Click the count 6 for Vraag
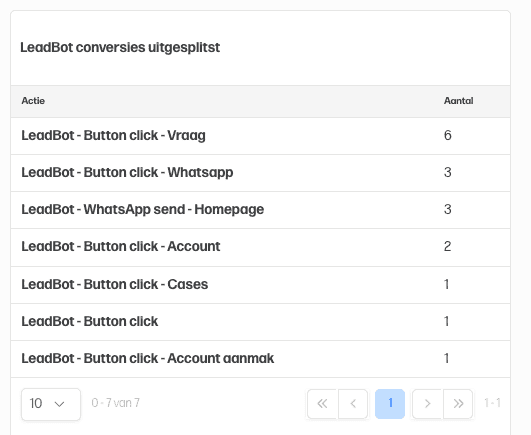531x435 pixels. (x=448, y=135)
